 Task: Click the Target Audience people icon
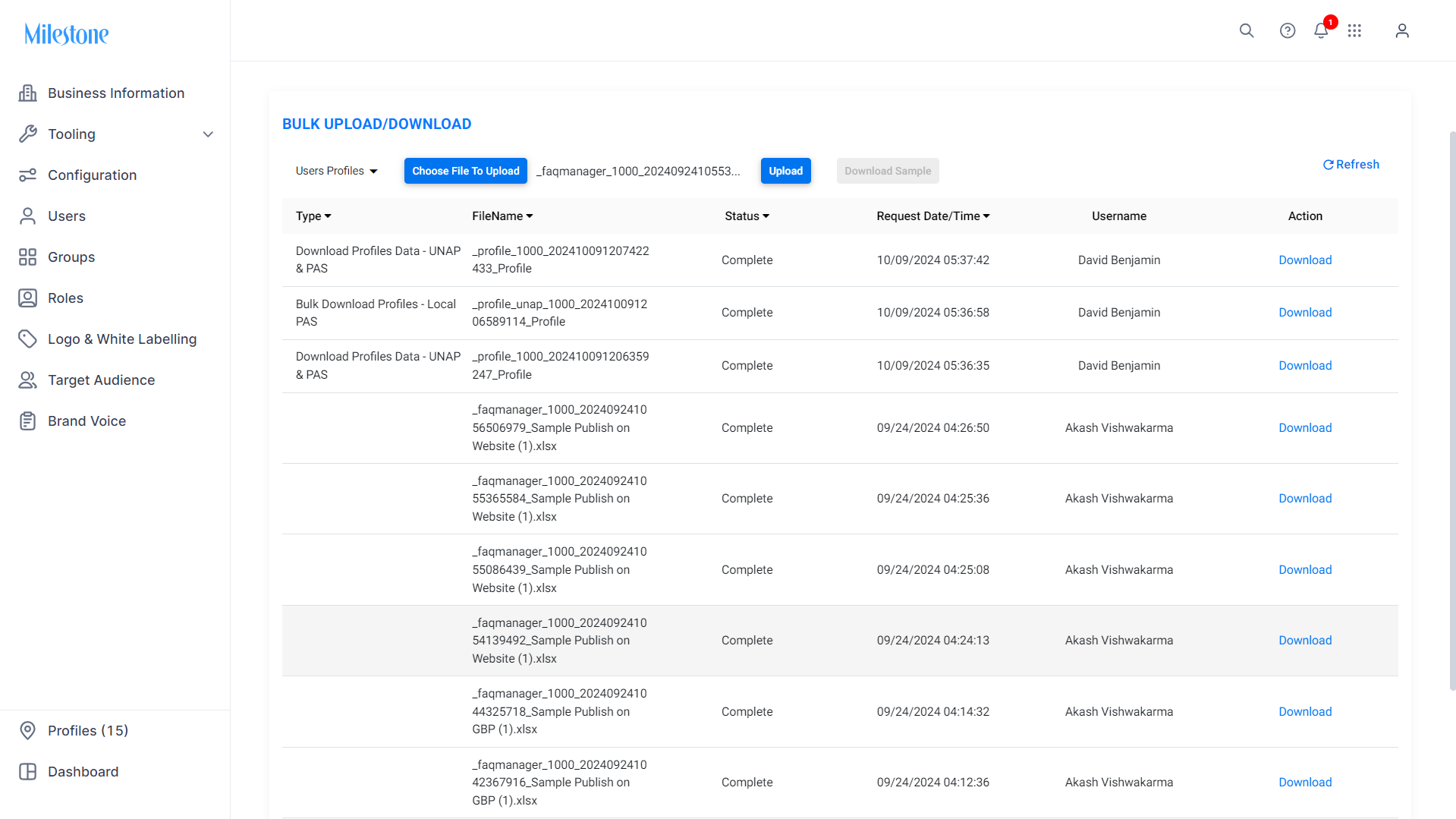pyautogui.click(x=28, y=380)
